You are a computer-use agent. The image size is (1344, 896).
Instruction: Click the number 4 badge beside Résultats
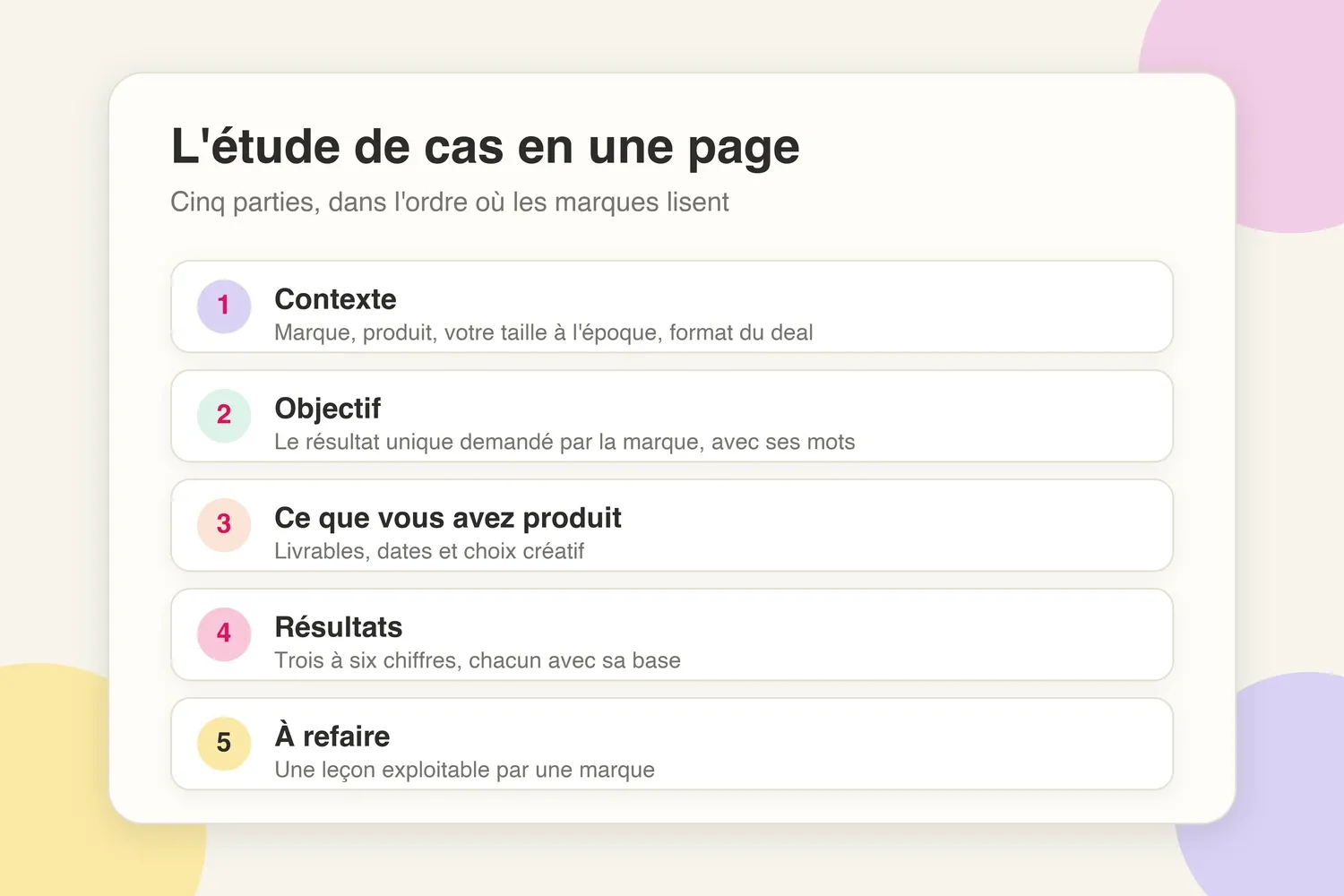point(224,634)
